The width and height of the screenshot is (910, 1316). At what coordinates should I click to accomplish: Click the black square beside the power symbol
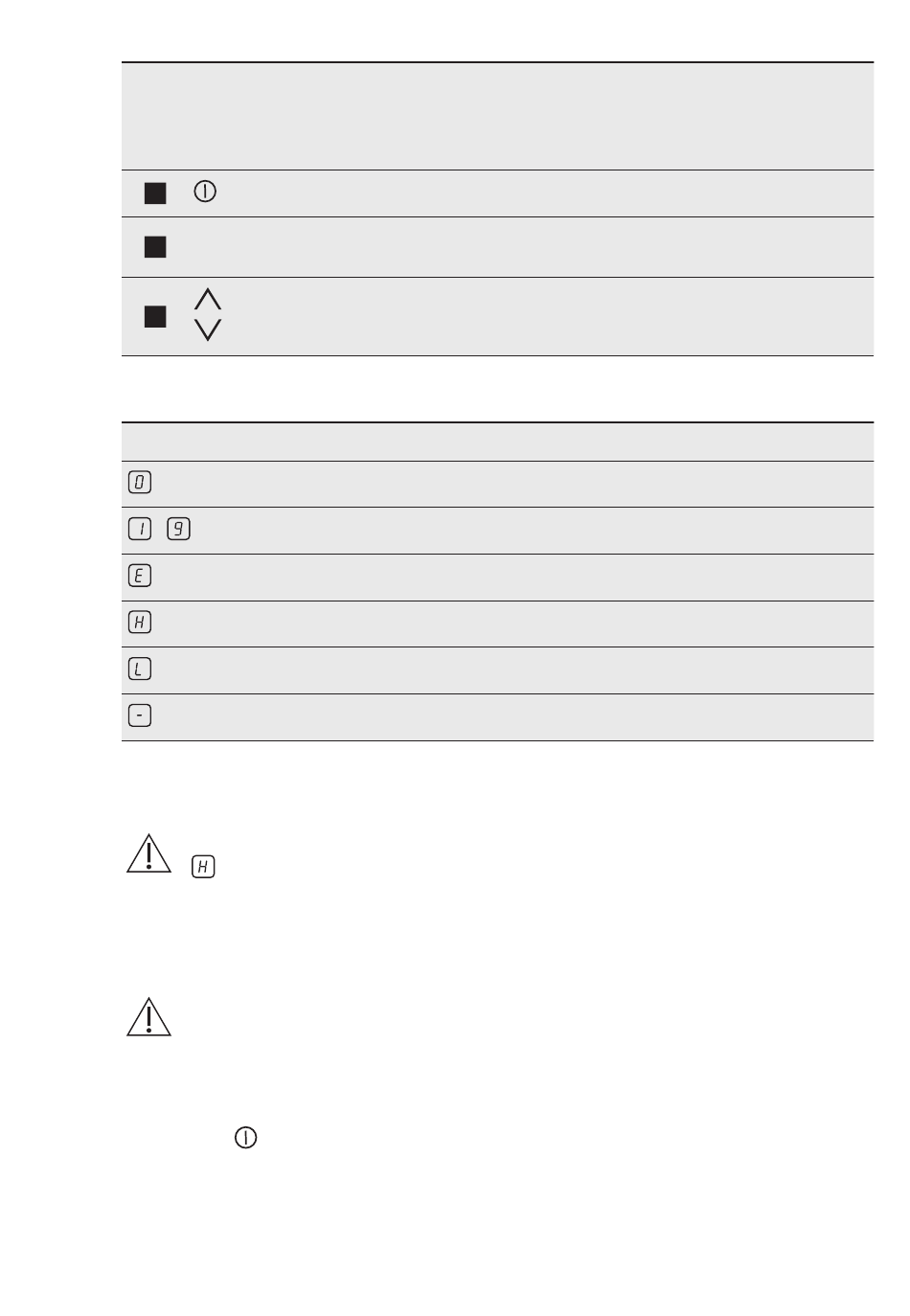(x=155, y=193)
